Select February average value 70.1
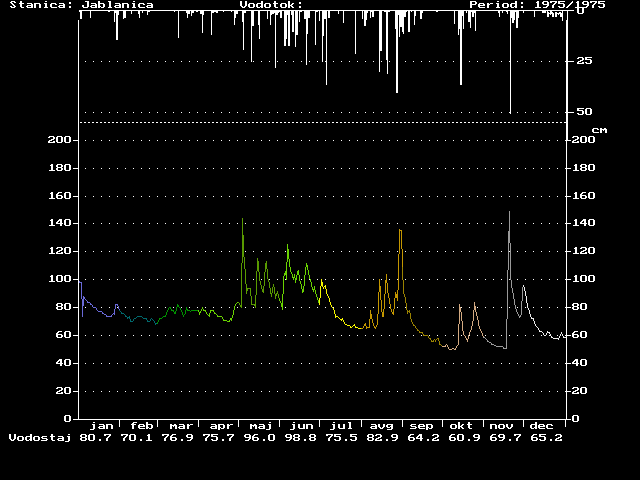The height and width of the screenshot is (480, 640). (136, 438)
